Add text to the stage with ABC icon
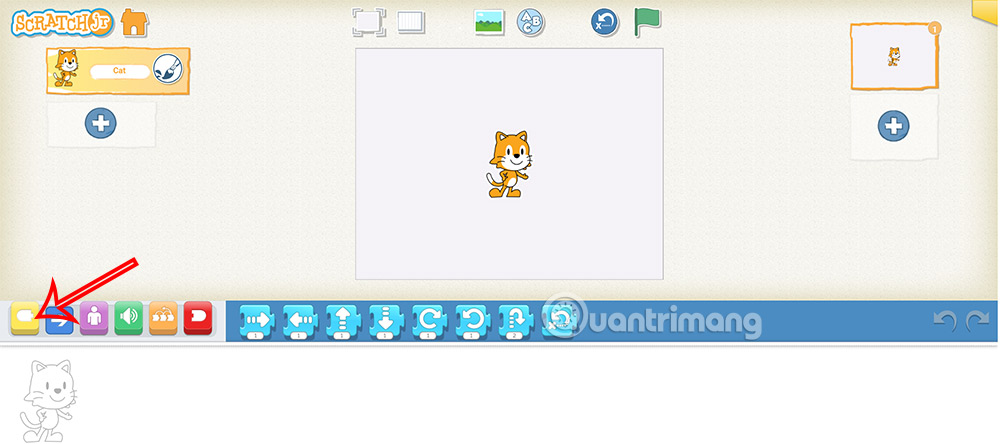This screenshot has width=1000, height=444. (531, 22)
